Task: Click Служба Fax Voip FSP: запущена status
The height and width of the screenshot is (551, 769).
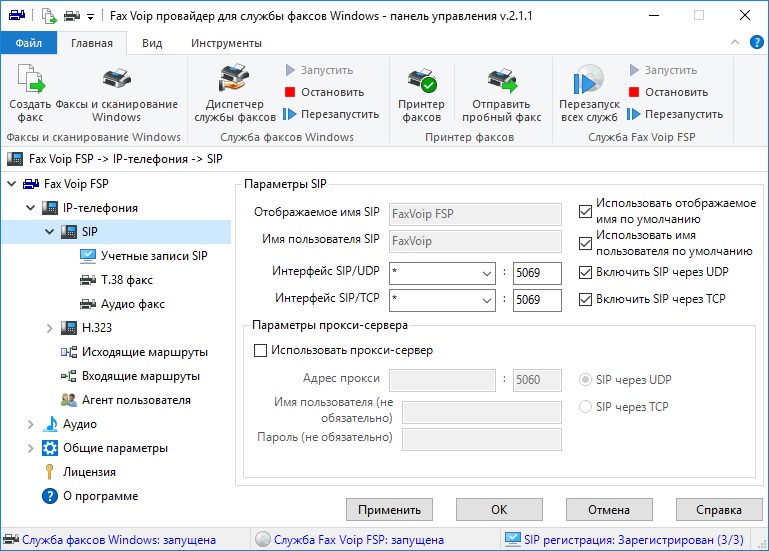Action: (x=350, y=540)
